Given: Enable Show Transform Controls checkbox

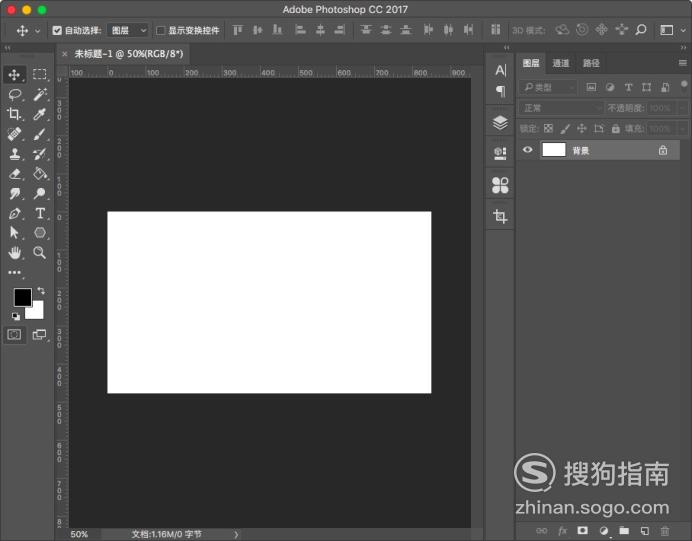Looking at the screenshot, I should tap(161, 30).
